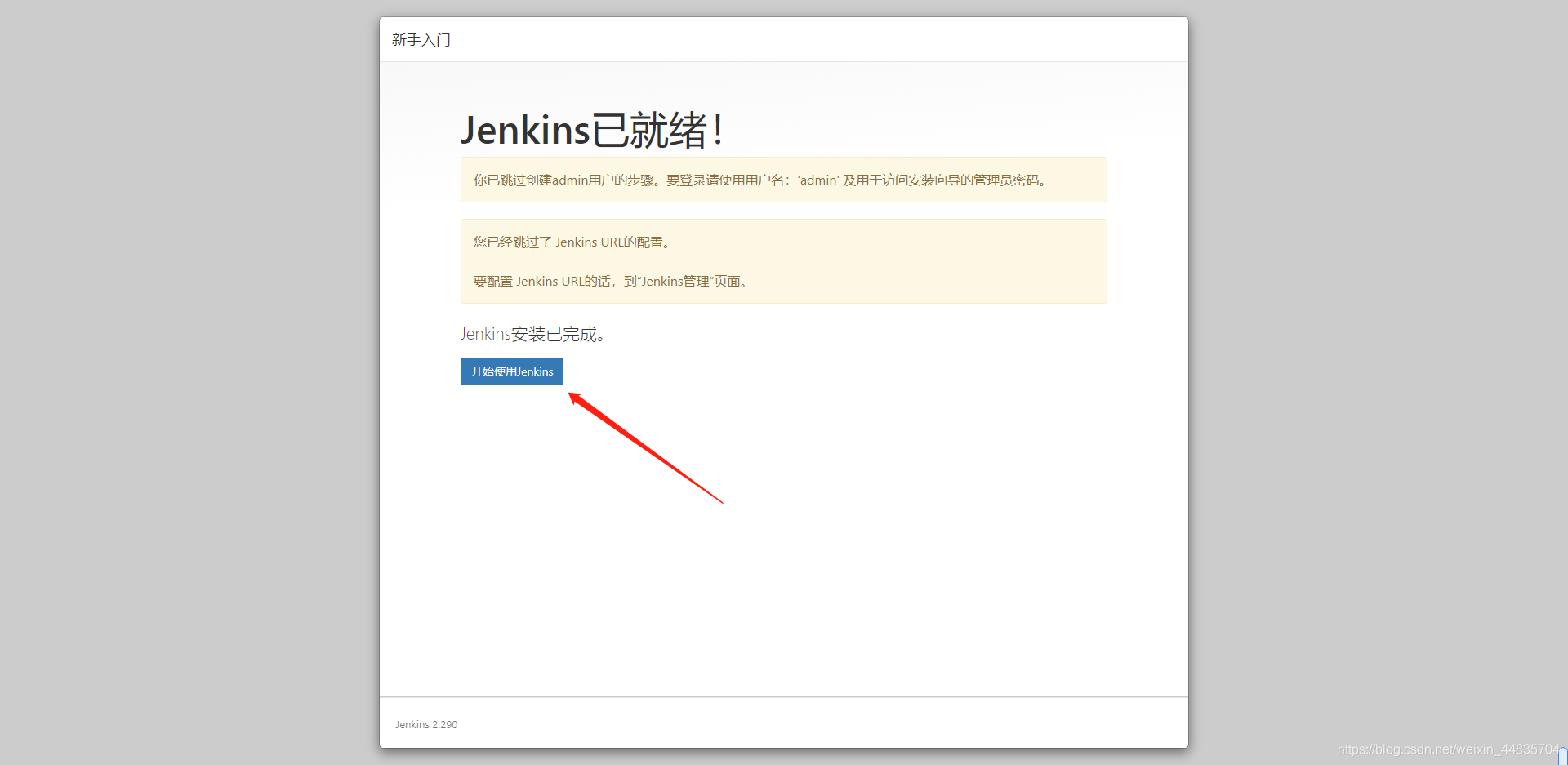Select the 新手入门 header title

(x=421, y=40)
